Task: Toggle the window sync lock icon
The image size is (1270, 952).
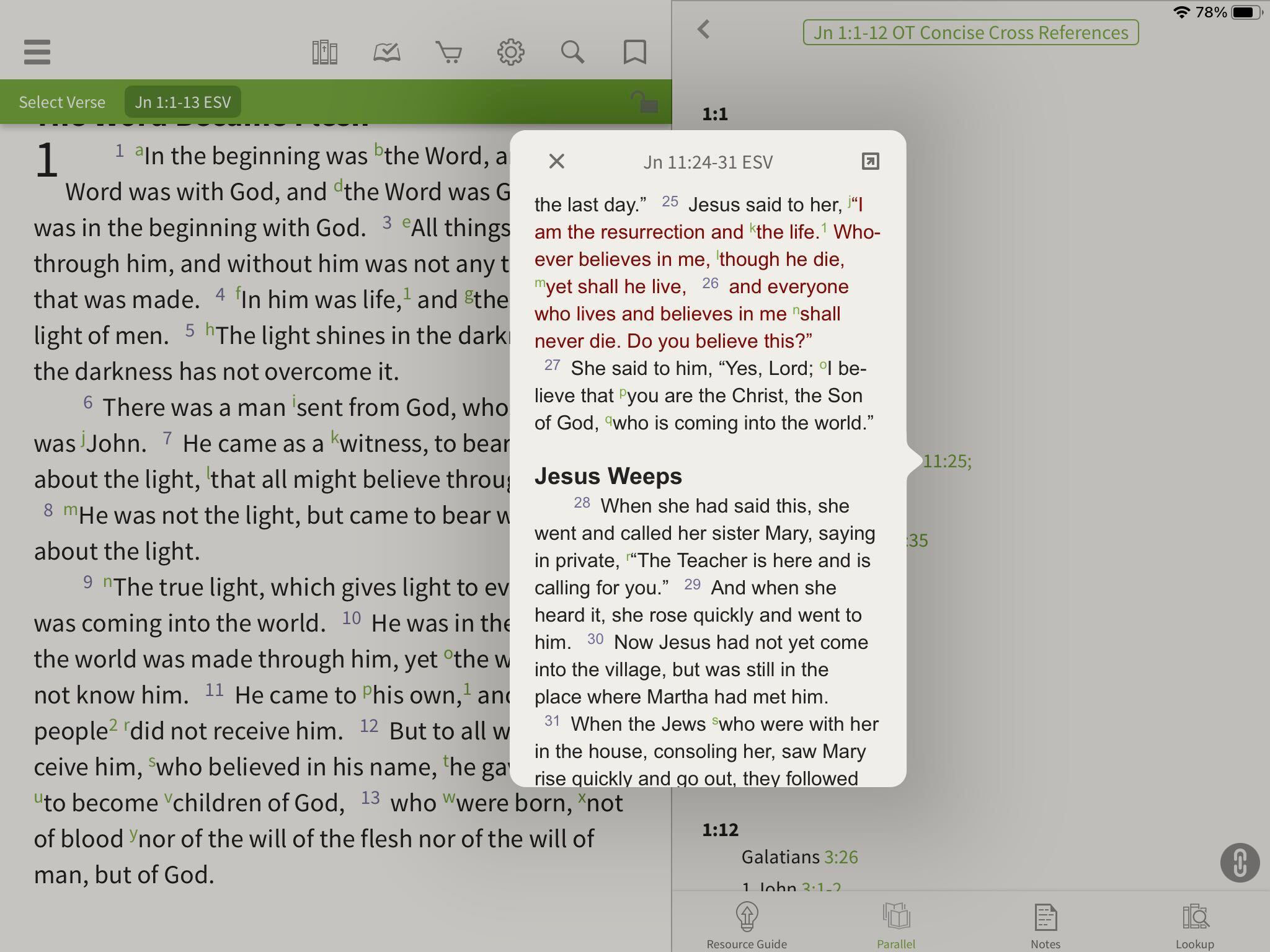Action: pyautogui.click(x=644, y=102)
